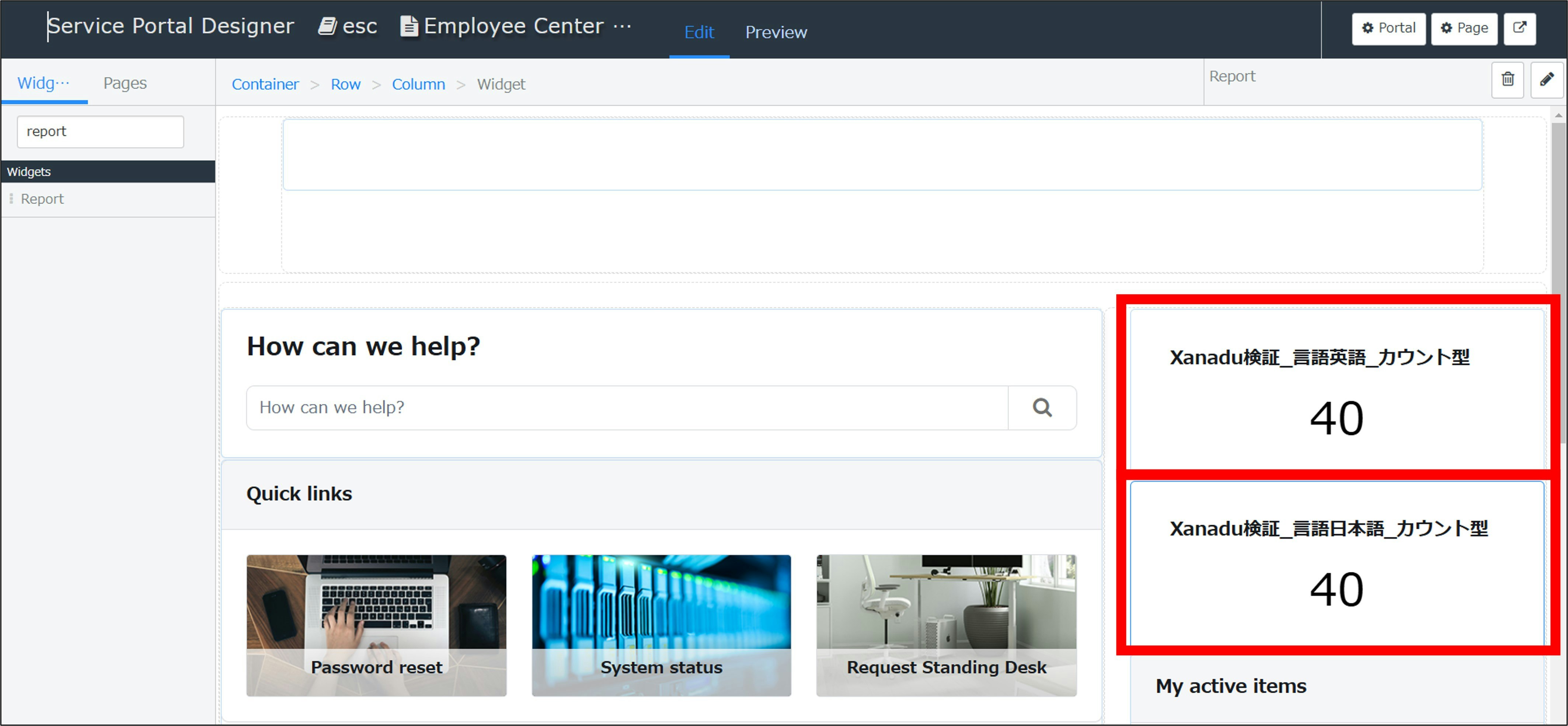Select the Password reset quick link thumbnail

click(376, 624)
